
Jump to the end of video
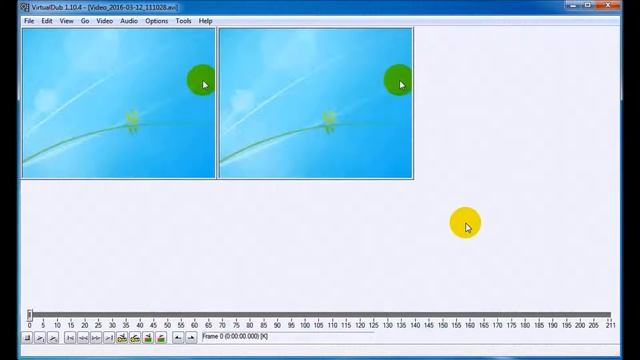point(109,338)
